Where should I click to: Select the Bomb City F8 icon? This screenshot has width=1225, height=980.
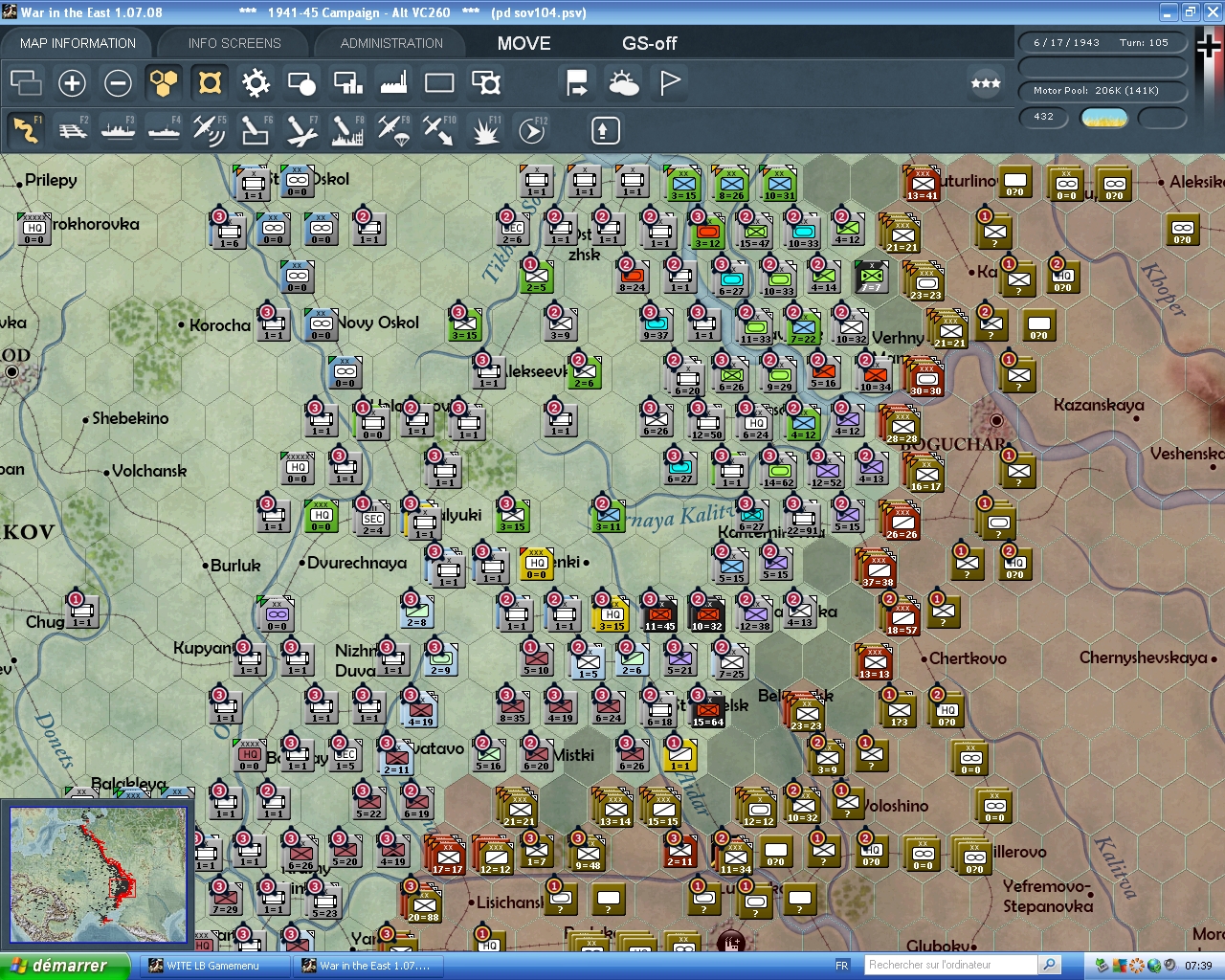(347, 129)
